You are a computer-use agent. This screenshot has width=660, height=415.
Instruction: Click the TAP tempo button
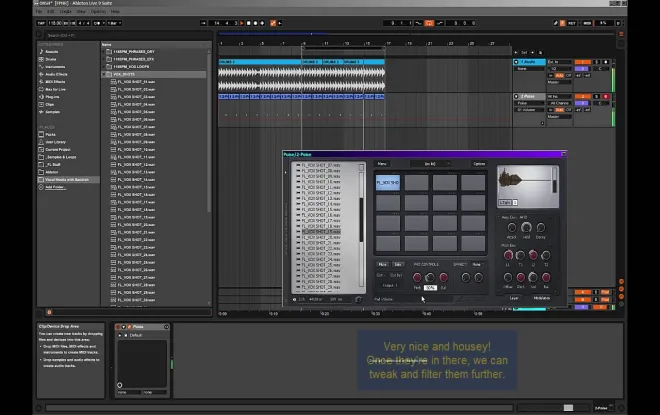coord(41,23)
